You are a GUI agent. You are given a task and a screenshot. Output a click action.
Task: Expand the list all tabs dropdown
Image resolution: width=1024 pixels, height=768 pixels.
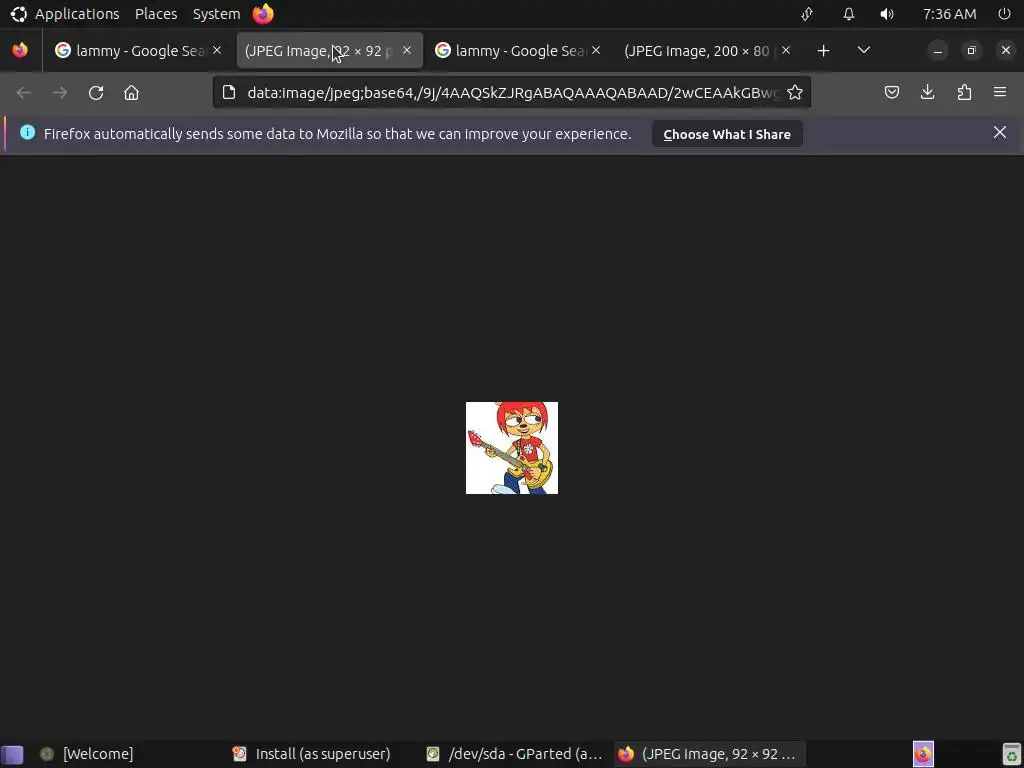pos(863,50)
